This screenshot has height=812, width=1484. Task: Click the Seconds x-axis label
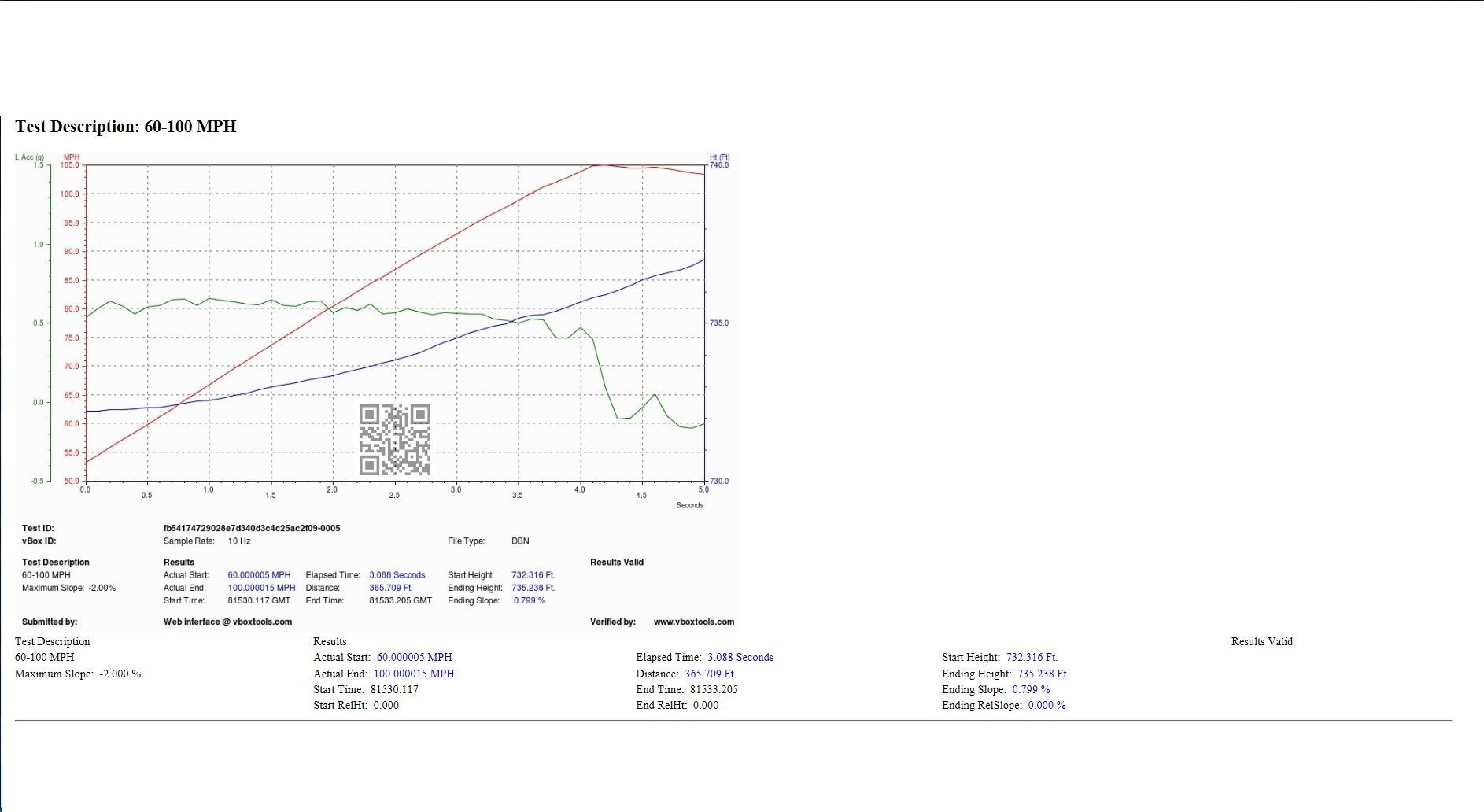pyautogui.click(x=689, y=505)
